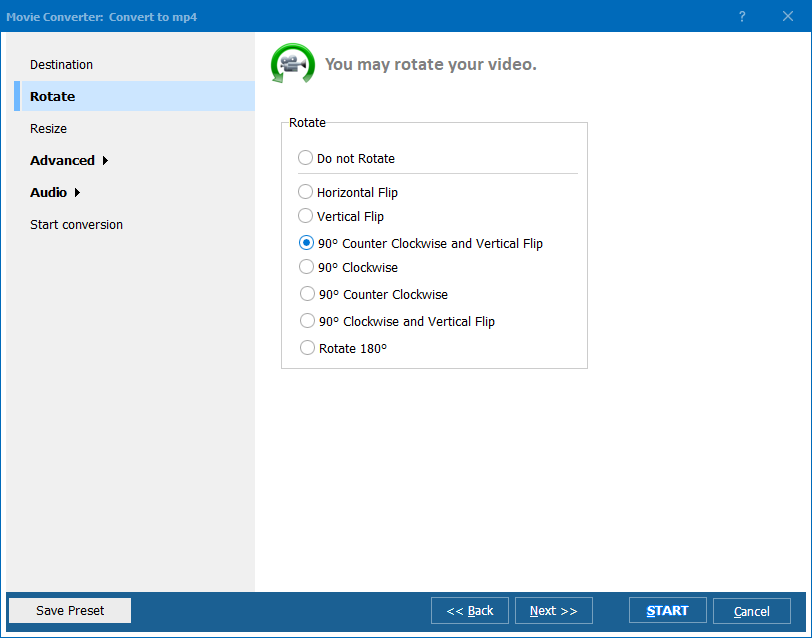Select the Do not Rotate option
The width and height of the screenshot is (812, 638).
click(305, 158)
